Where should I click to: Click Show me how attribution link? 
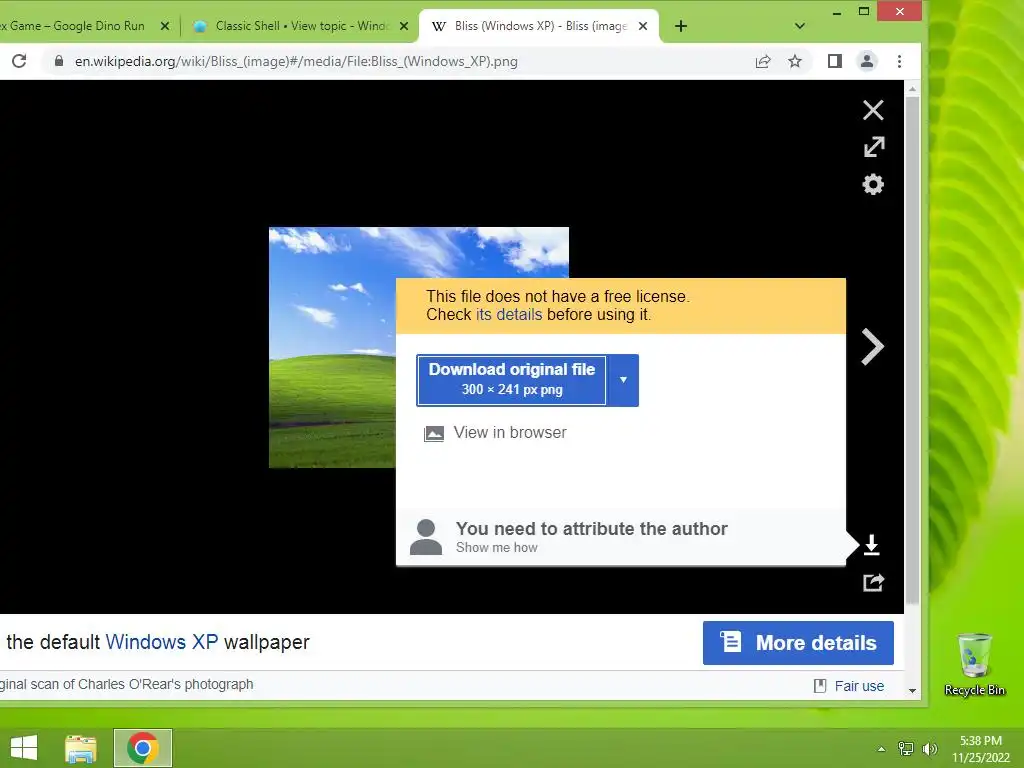pyautogui.click(x=496, y=547)
